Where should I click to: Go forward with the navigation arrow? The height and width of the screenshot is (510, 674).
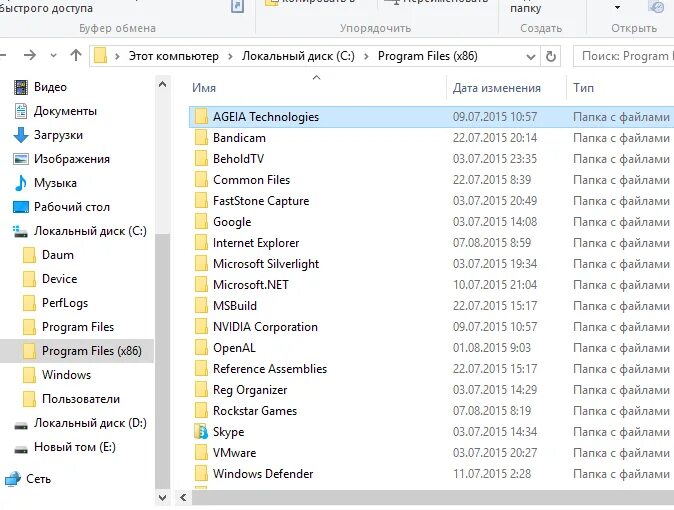pos(30,55)
